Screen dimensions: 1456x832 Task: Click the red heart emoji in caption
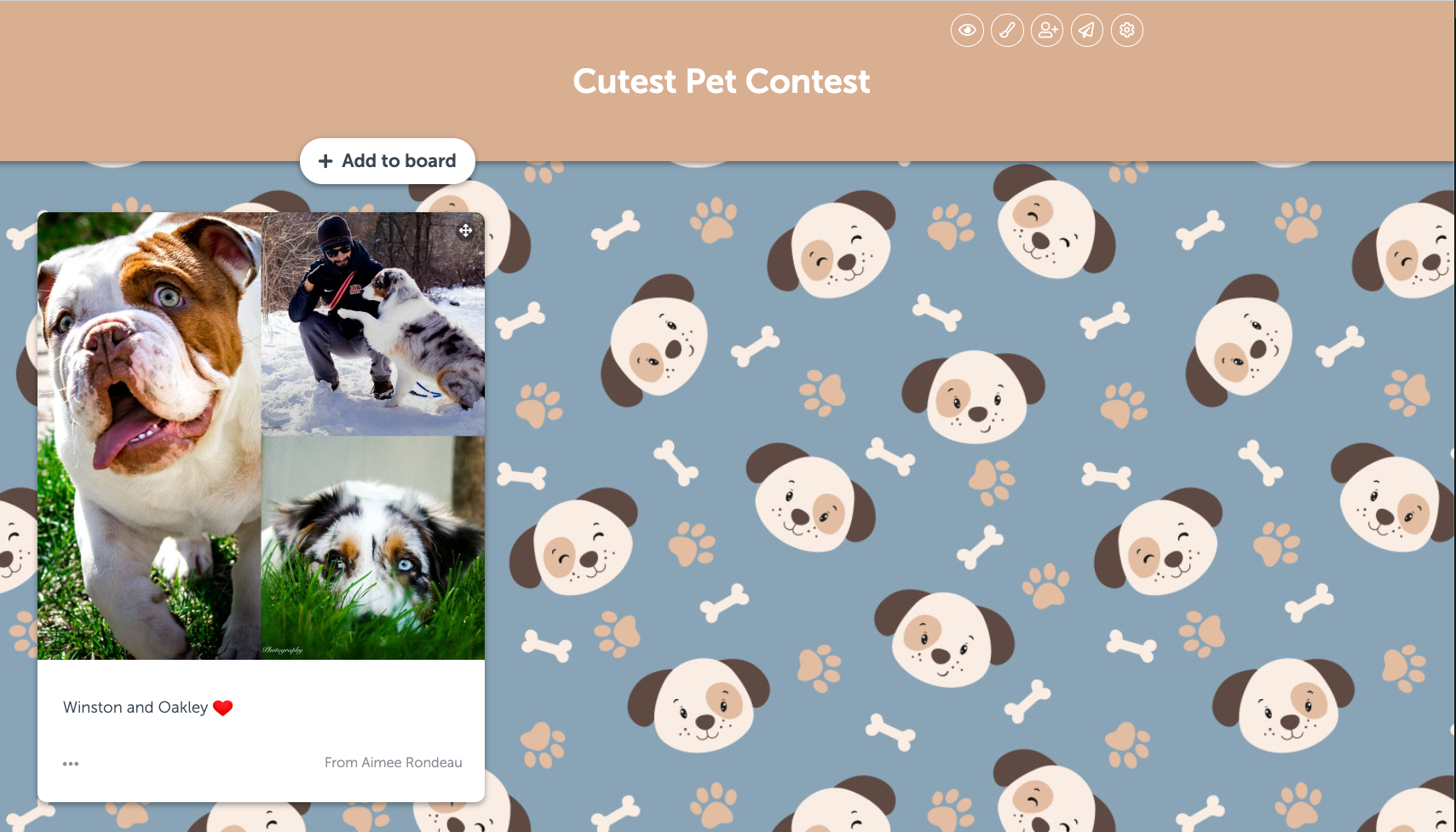(x=223, y=708)
